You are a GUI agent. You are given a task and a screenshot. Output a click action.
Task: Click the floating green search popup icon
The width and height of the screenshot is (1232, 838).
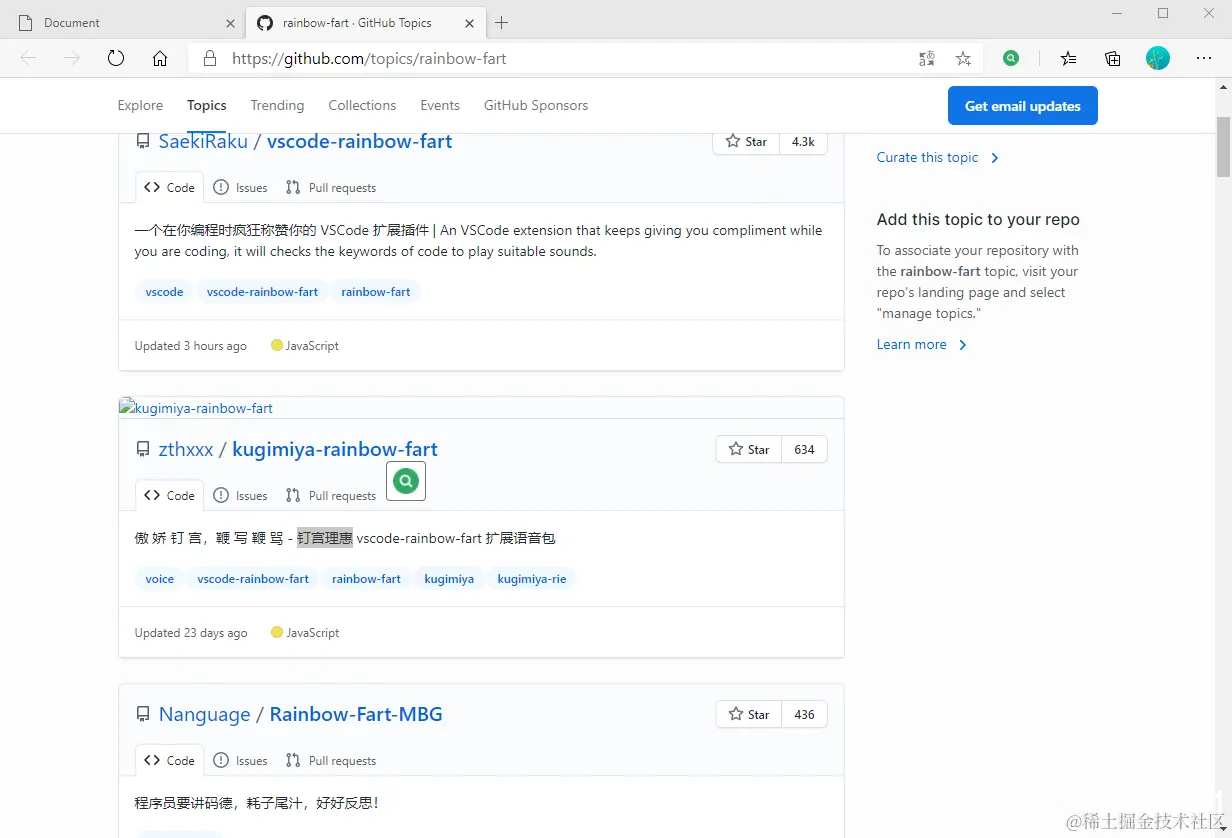pos(406,481)
